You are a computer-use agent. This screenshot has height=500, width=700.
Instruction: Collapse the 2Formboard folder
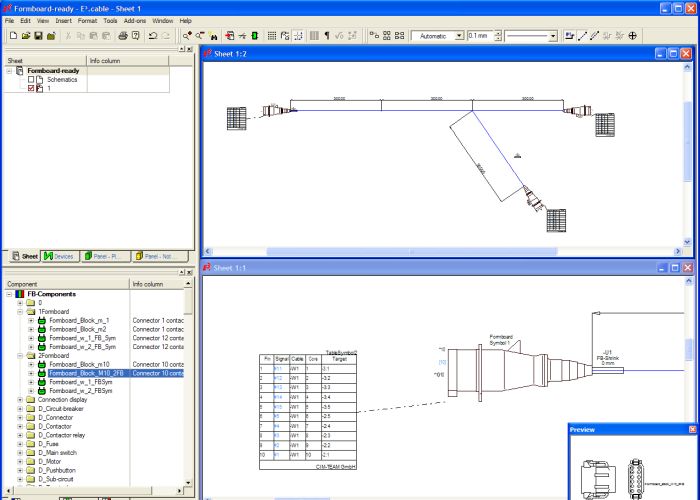click(x=21, y=355)
